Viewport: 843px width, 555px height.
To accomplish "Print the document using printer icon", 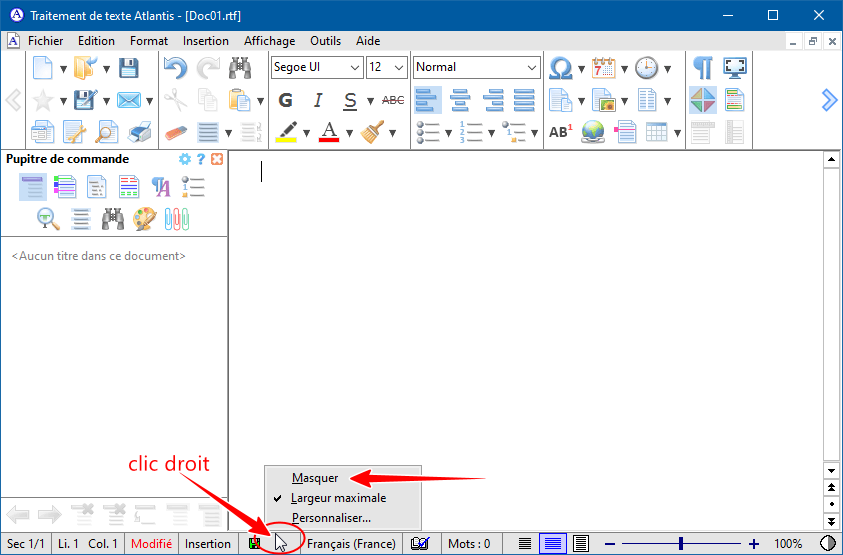I will pos(140,132).
